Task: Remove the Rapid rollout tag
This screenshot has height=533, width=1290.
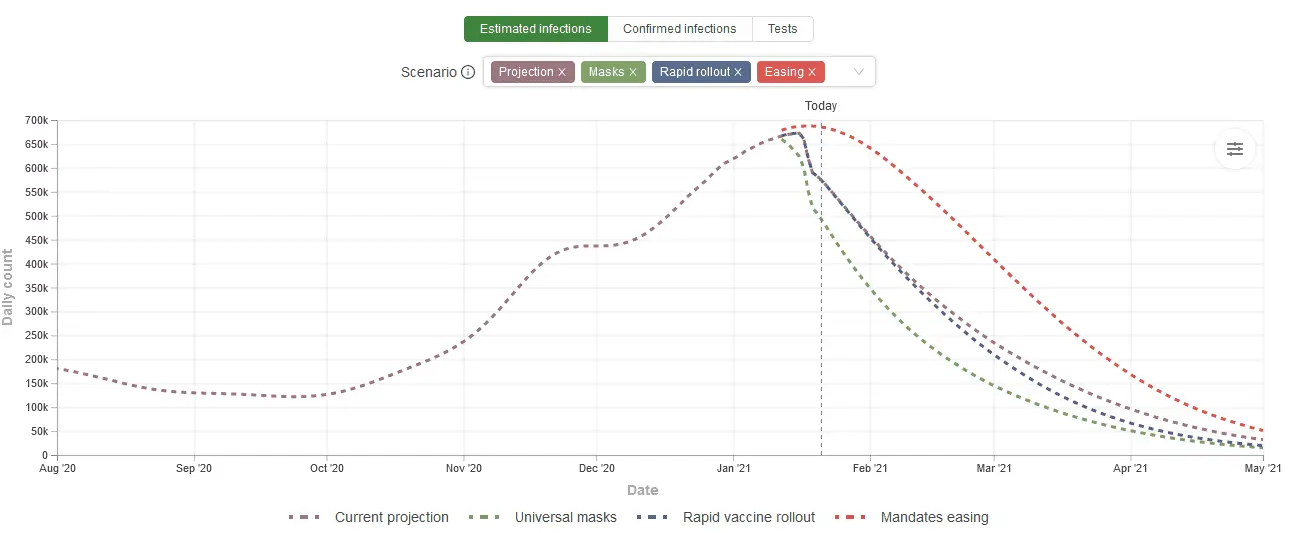Action: 738,72
